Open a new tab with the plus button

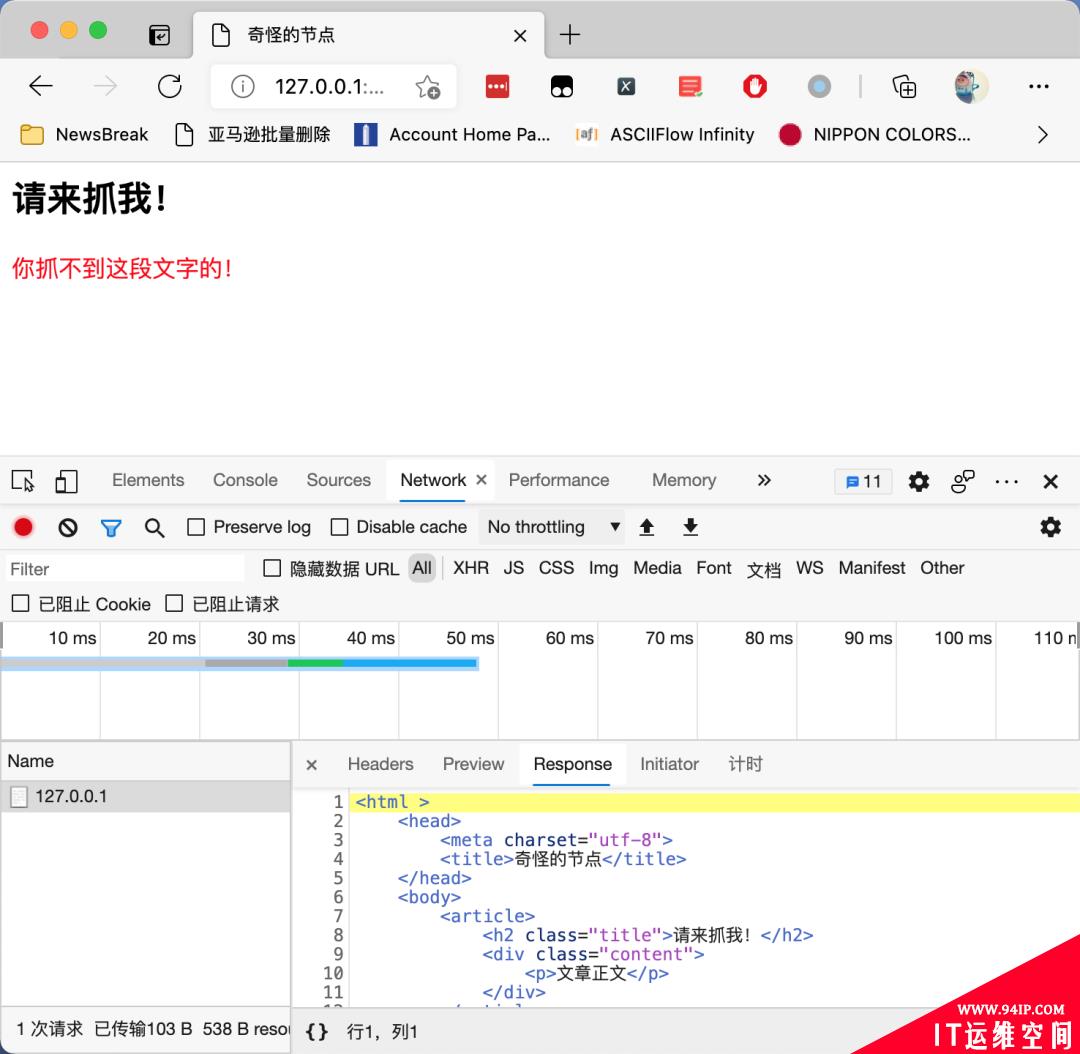(x=570, y=34)
